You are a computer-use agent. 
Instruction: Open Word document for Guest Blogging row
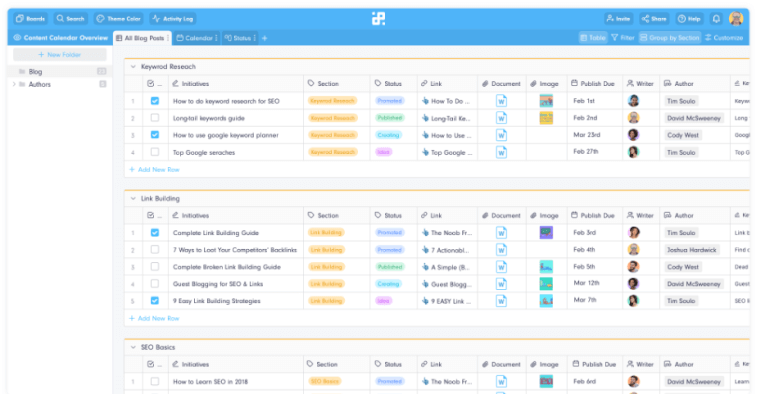point(501,284)
